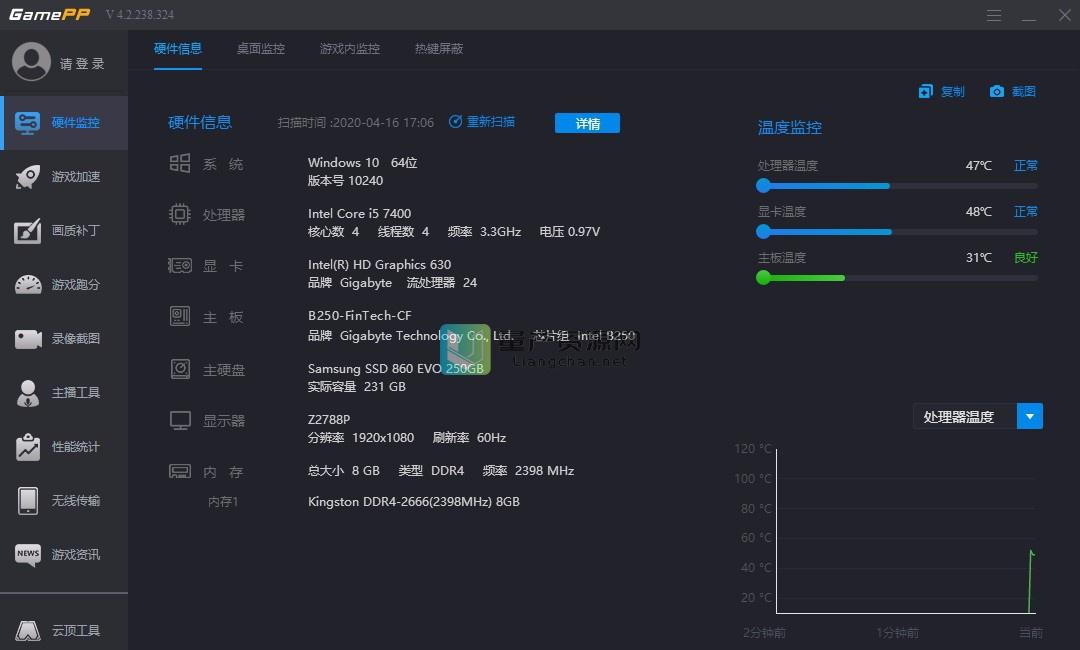Switch to the 游戏内监控 tab

pyautogui.click(x=350, y=49)
